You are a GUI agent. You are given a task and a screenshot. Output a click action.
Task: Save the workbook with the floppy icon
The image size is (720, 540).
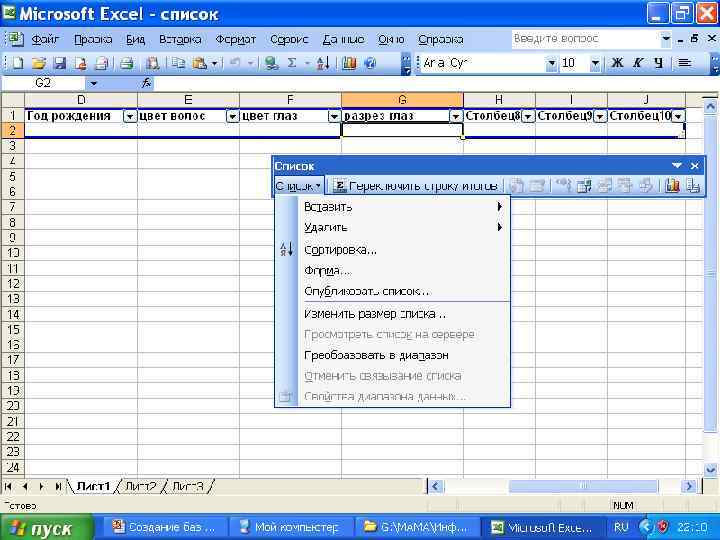pyautogui.click(x=60, y=63)
